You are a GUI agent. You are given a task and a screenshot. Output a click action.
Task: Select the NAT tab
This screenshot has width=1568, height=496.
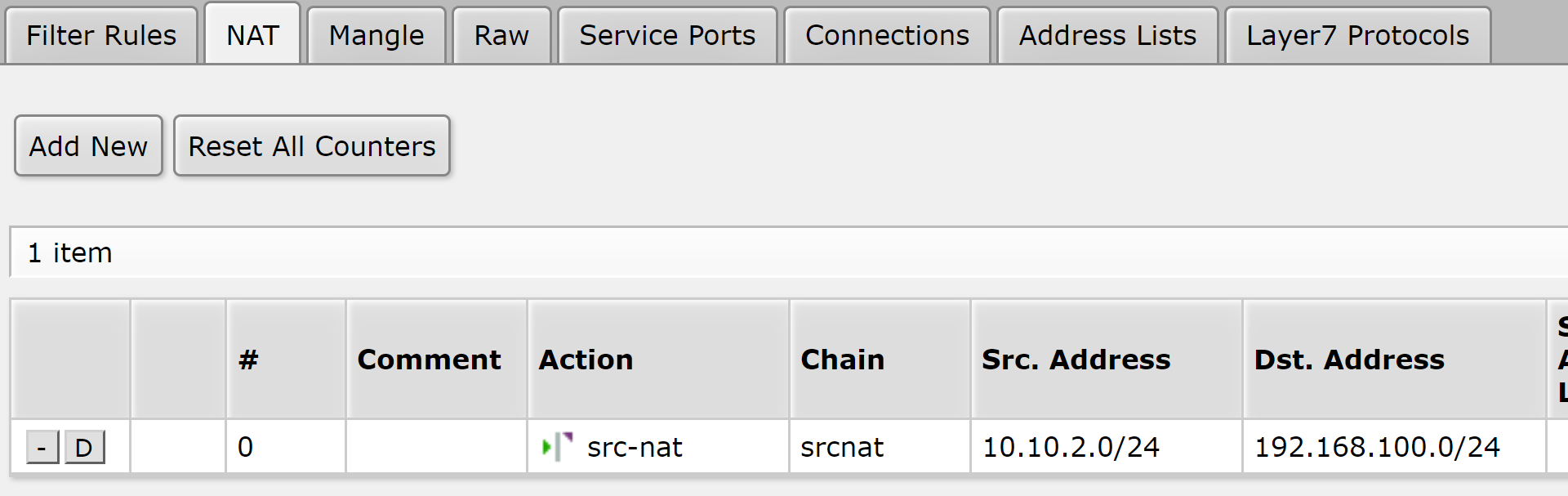point(252,36)
